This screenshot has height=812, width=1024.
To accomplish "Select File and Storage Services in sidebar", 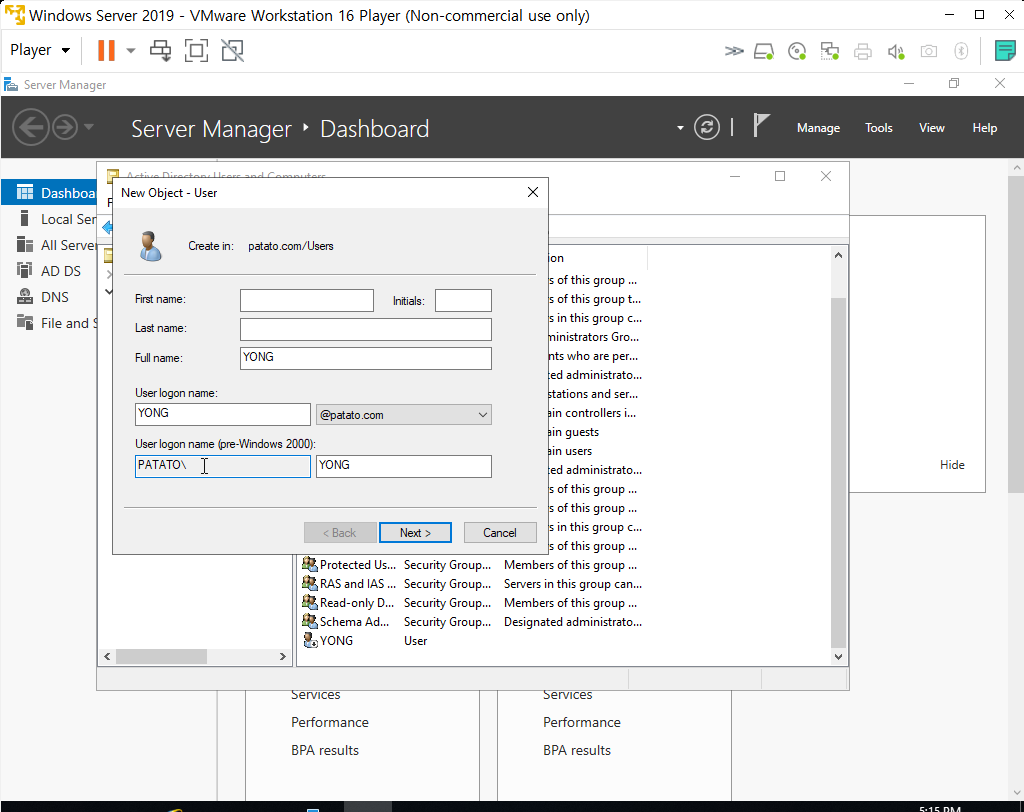I will coord(50,323).
